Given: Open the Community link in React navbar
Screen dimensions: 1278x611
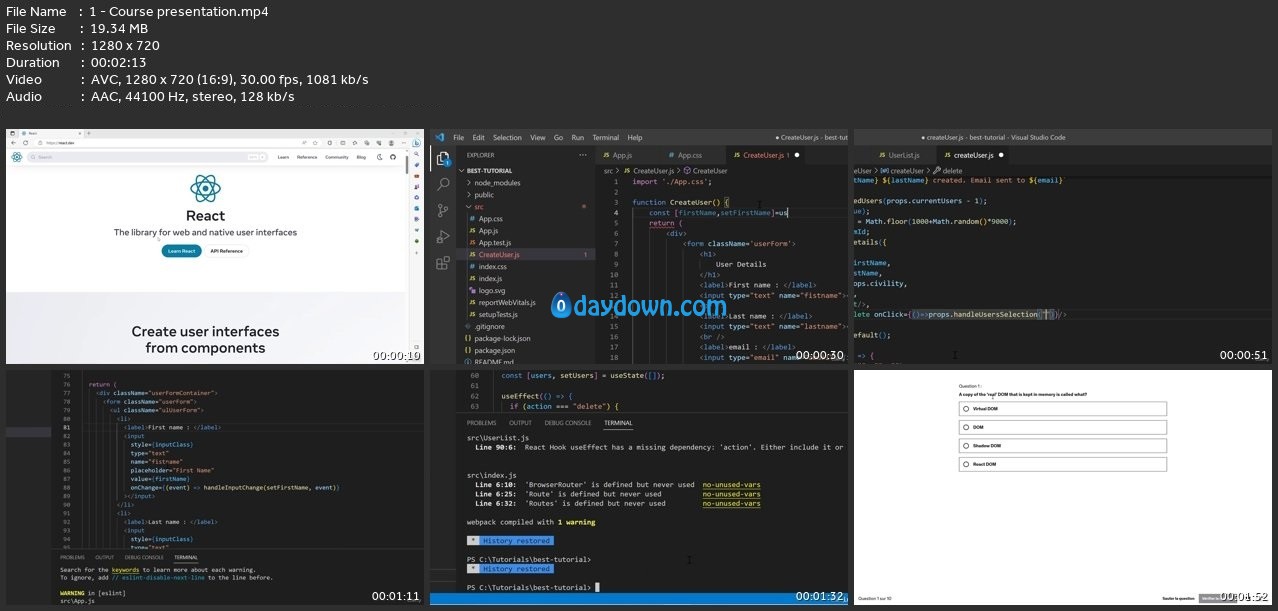Looking at the screenshot, I should (337, 157).
